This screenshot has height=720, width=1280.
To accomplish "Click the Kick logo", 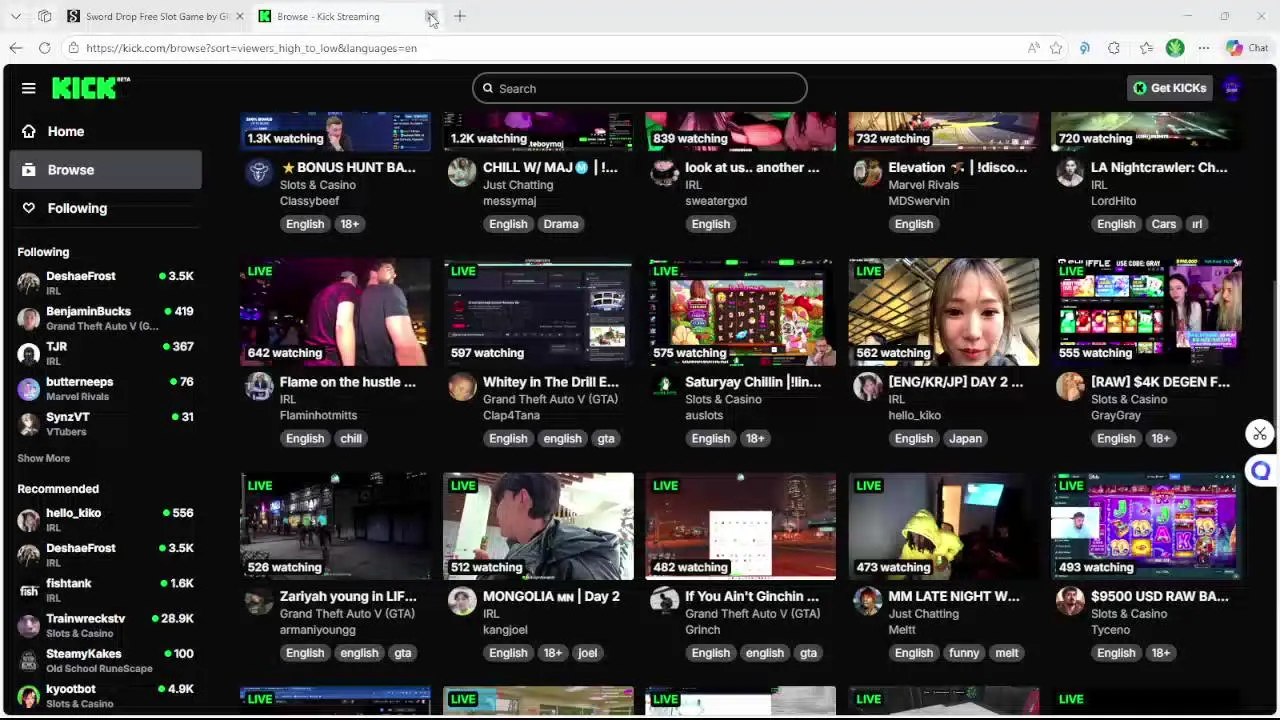I will pyautogui.click(x=90, y=88).
